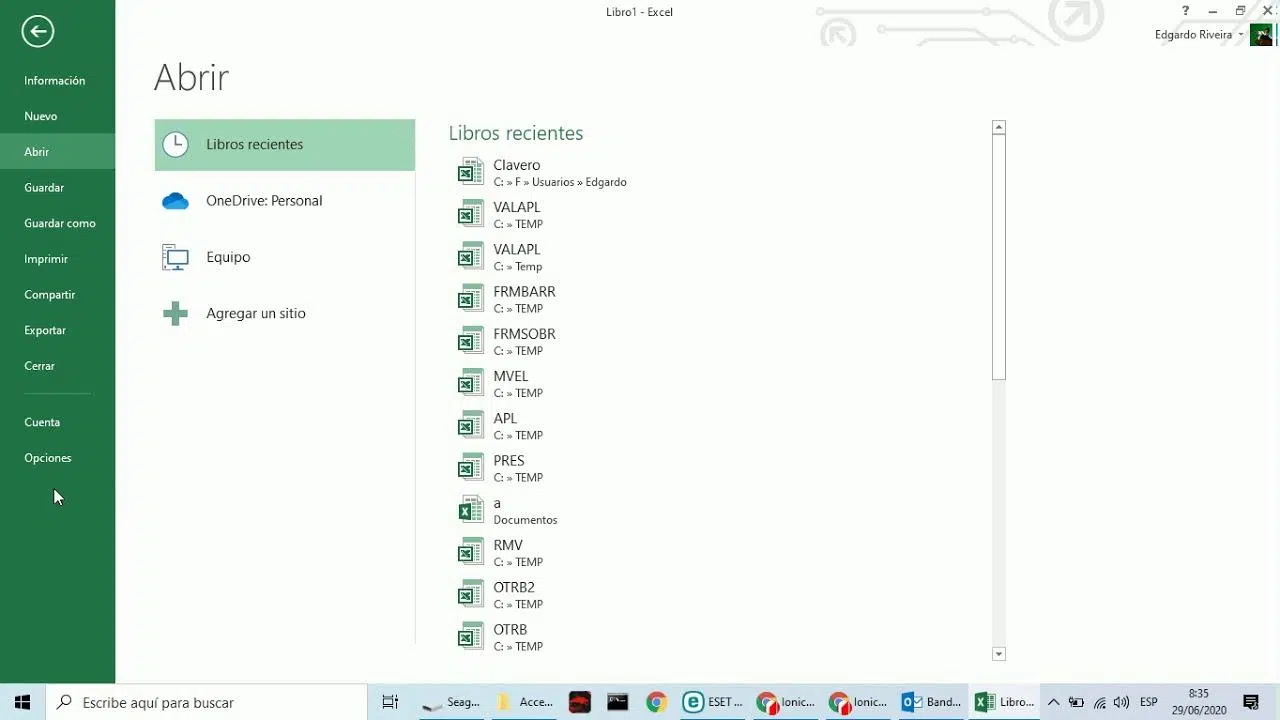Click the volume icon in system tray
The width and height of the screenshot is (1280, 720).
tap(1122, 702)
